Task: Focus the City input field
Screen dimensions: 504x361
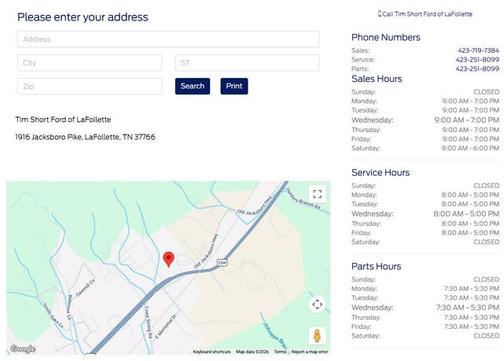Action: (89, 63)
